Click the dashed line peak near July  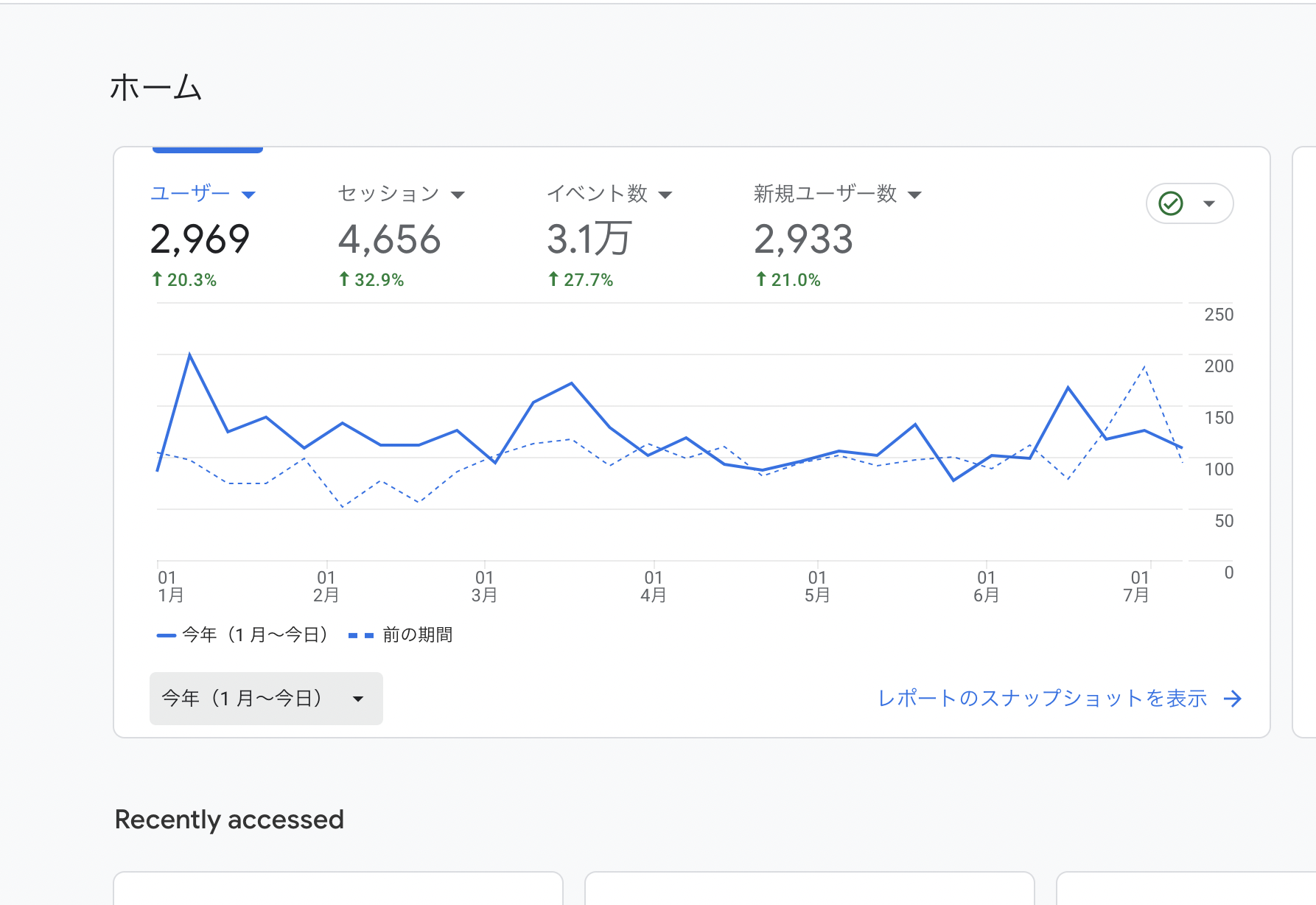coord(1144,367)
